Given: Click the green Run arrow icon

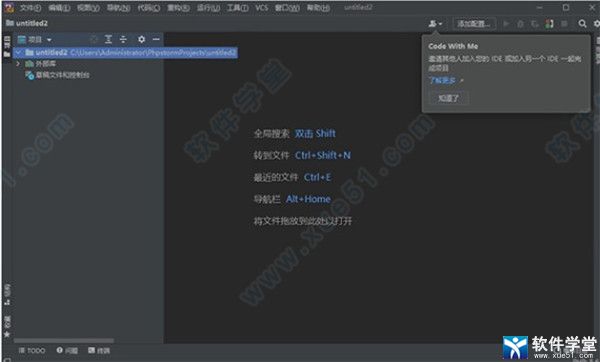Looking at the screenshot, I should click(x=506, y=24).
